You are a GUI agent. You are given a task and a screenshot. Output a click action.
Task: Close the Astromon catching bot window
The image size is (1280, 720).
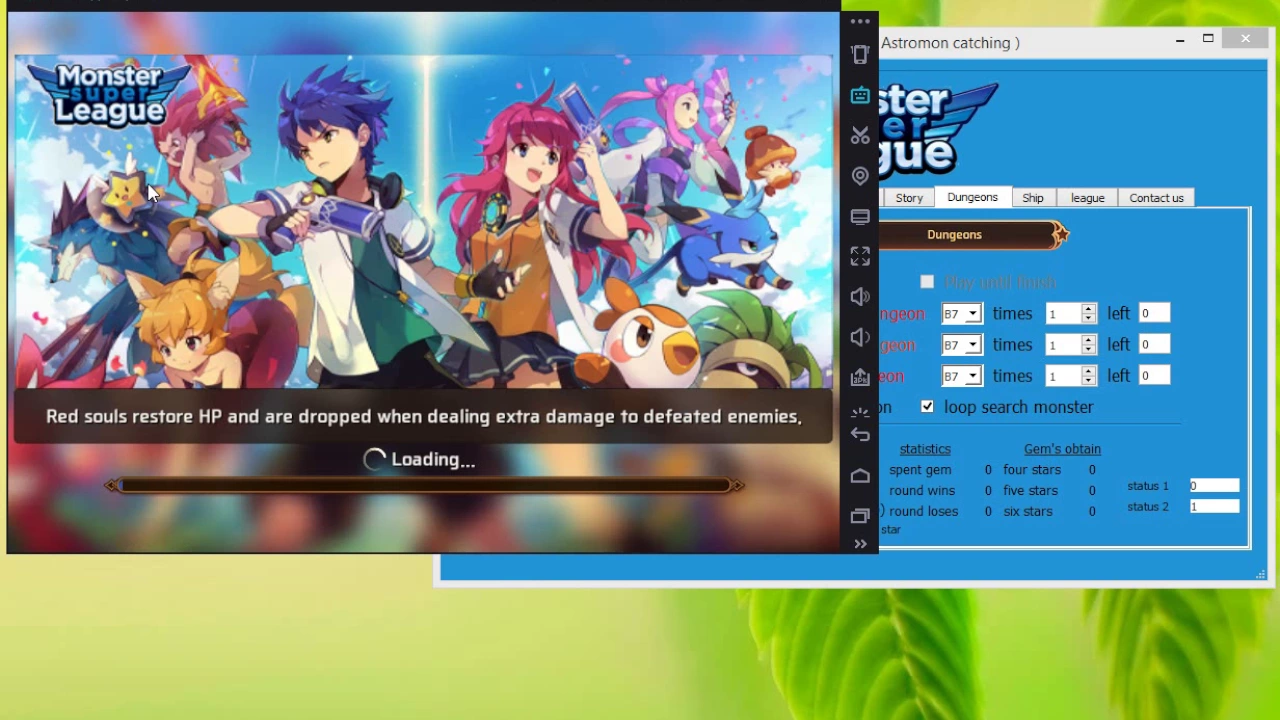point(1245,39)
